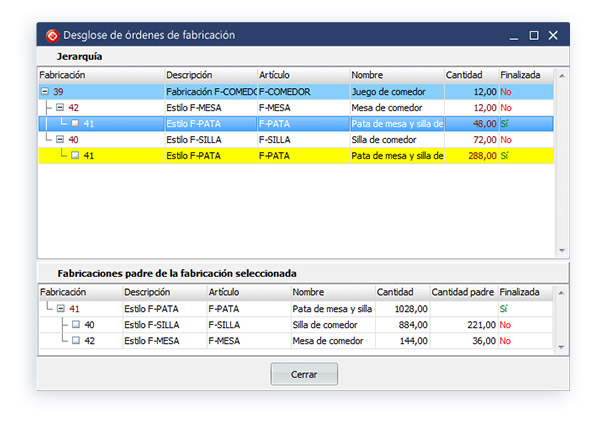The width and height of the screenshot is (600, 423).
Task: Select Mesa de comedor row in Fabricaciones padre
Action: click(x=330, y=341)
